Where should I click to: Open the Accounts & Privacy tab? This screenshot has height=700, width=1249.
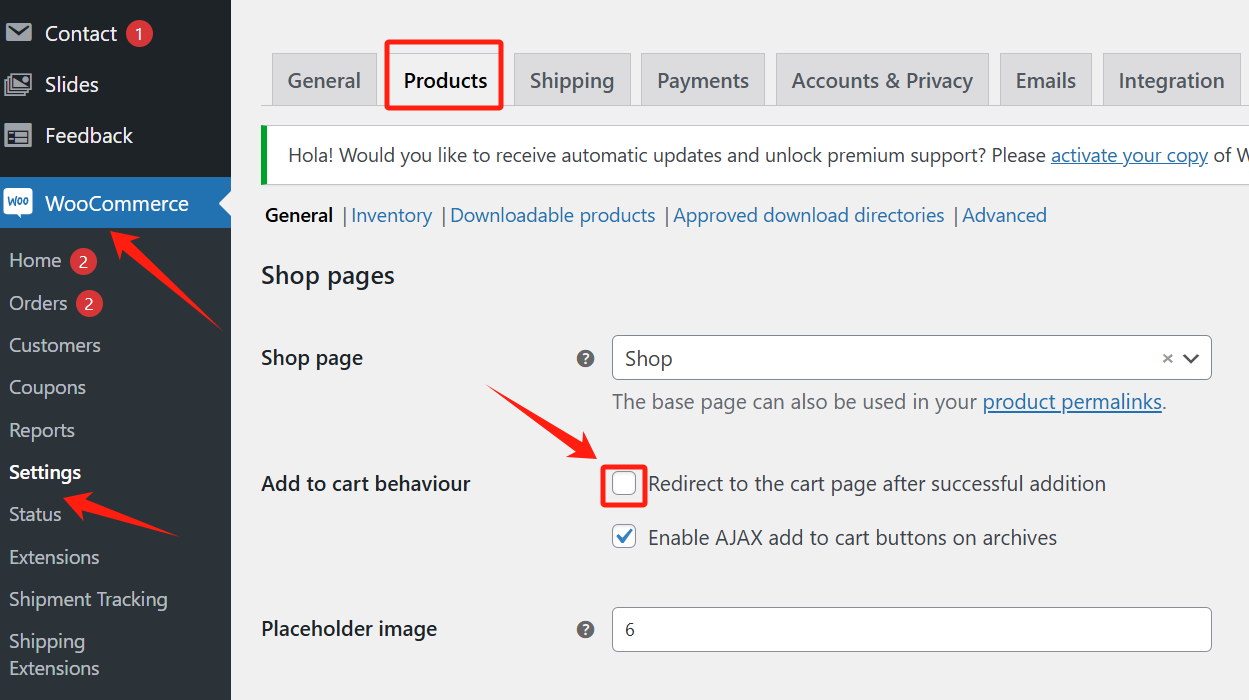tap(881, 78)
